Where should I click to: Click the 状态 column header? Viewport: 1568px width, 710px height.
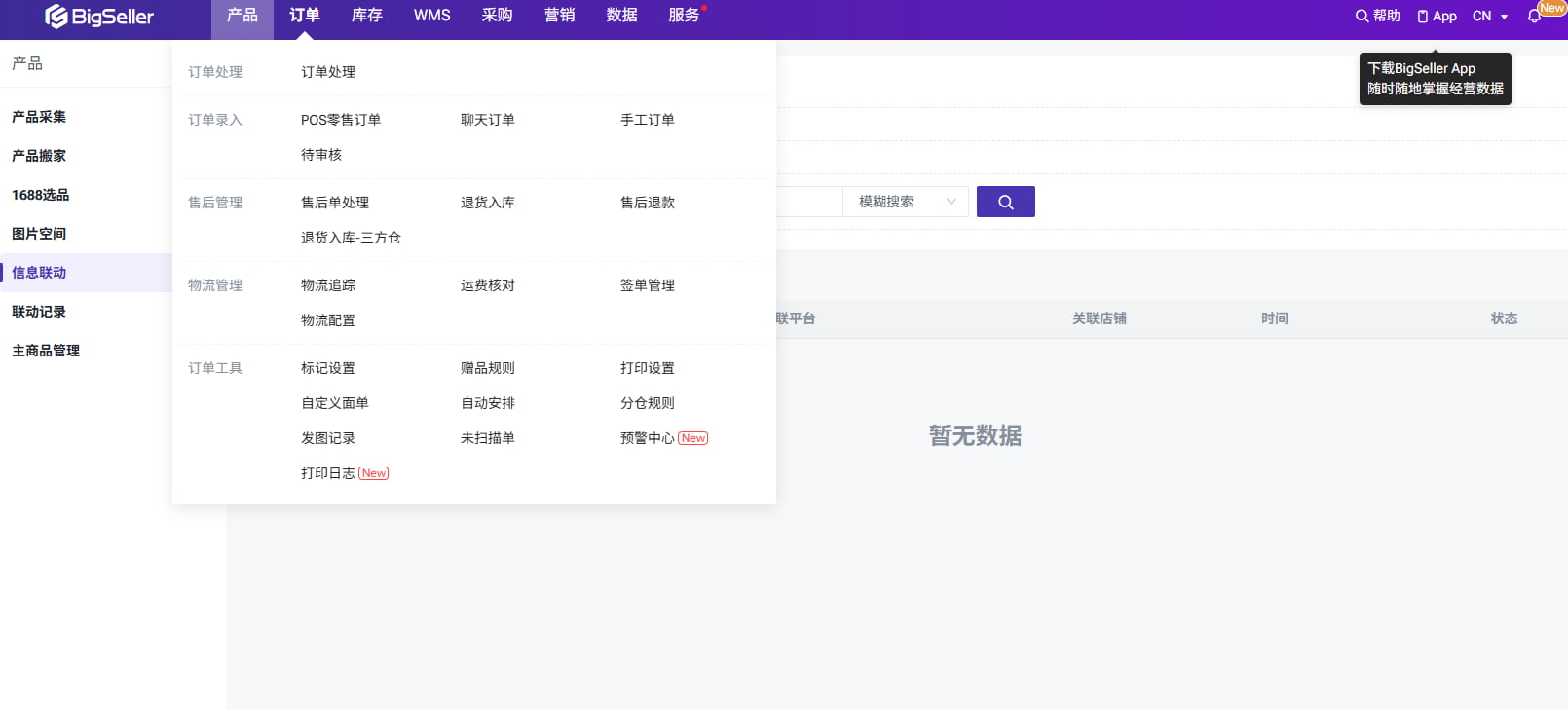click(1505, 318)
